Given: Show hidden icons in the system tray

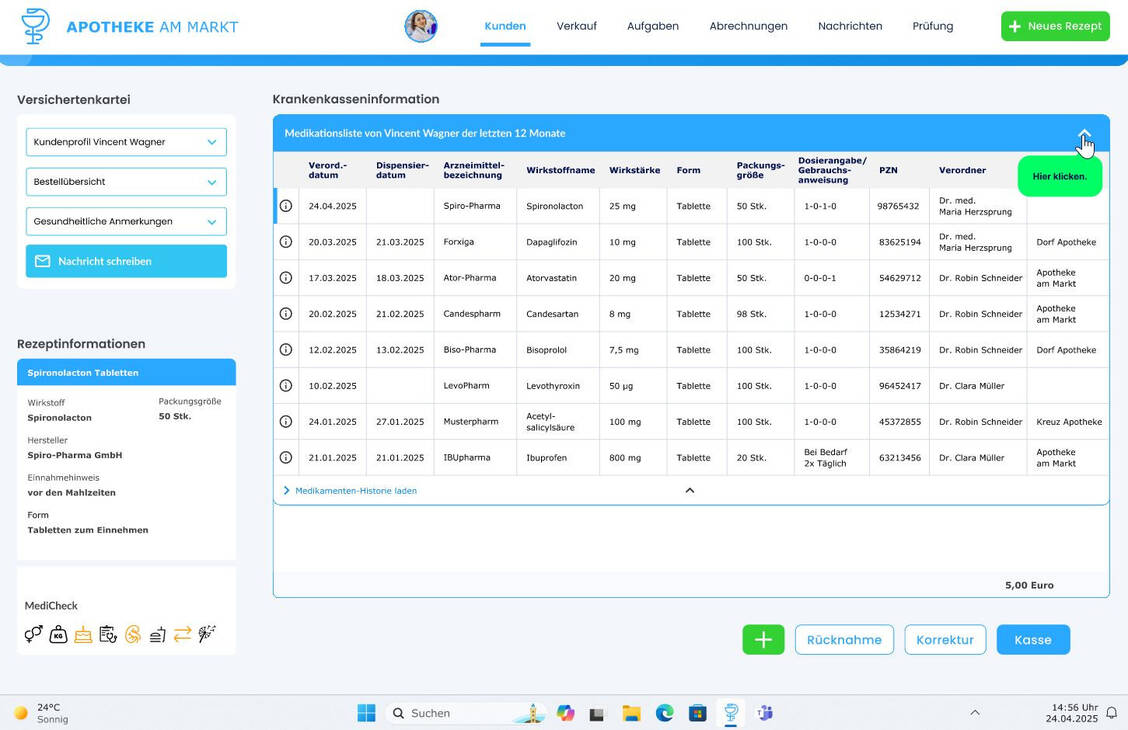Looking at the screenshot, I should point(975,713).
